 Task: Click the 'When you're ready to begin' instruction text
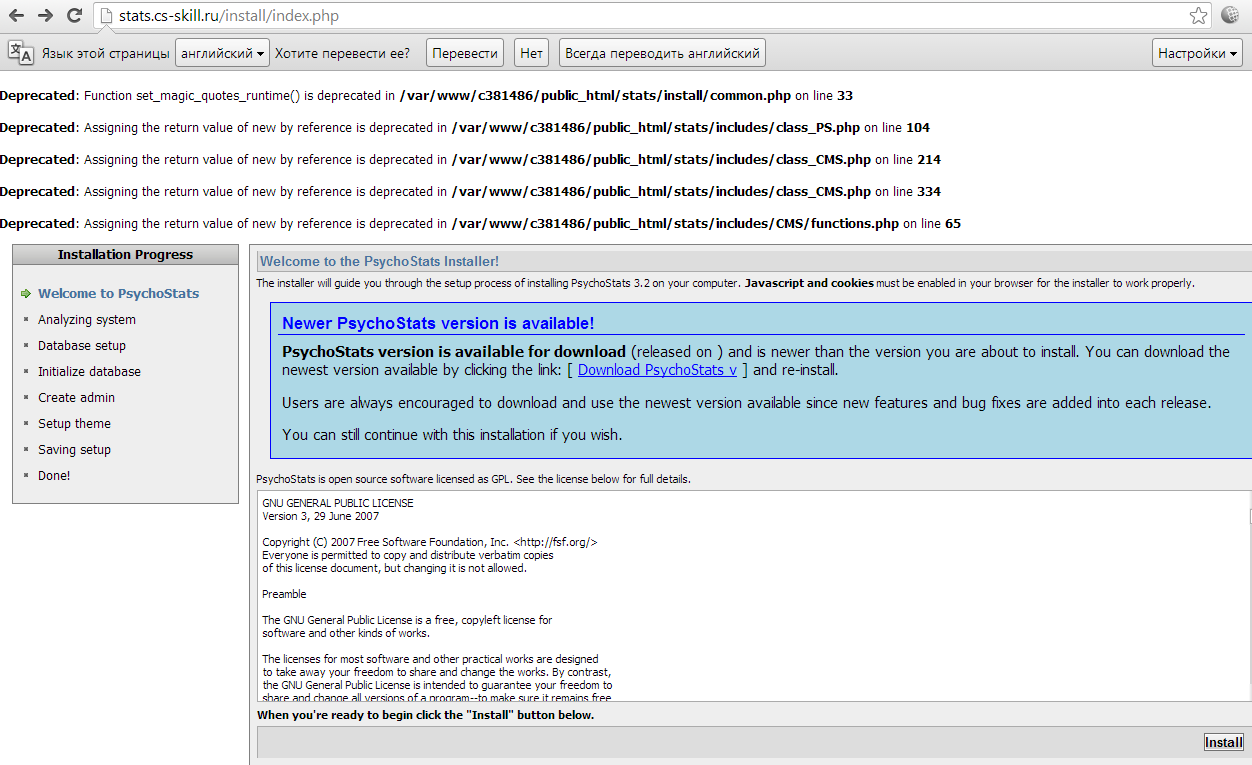coord(425,715)
